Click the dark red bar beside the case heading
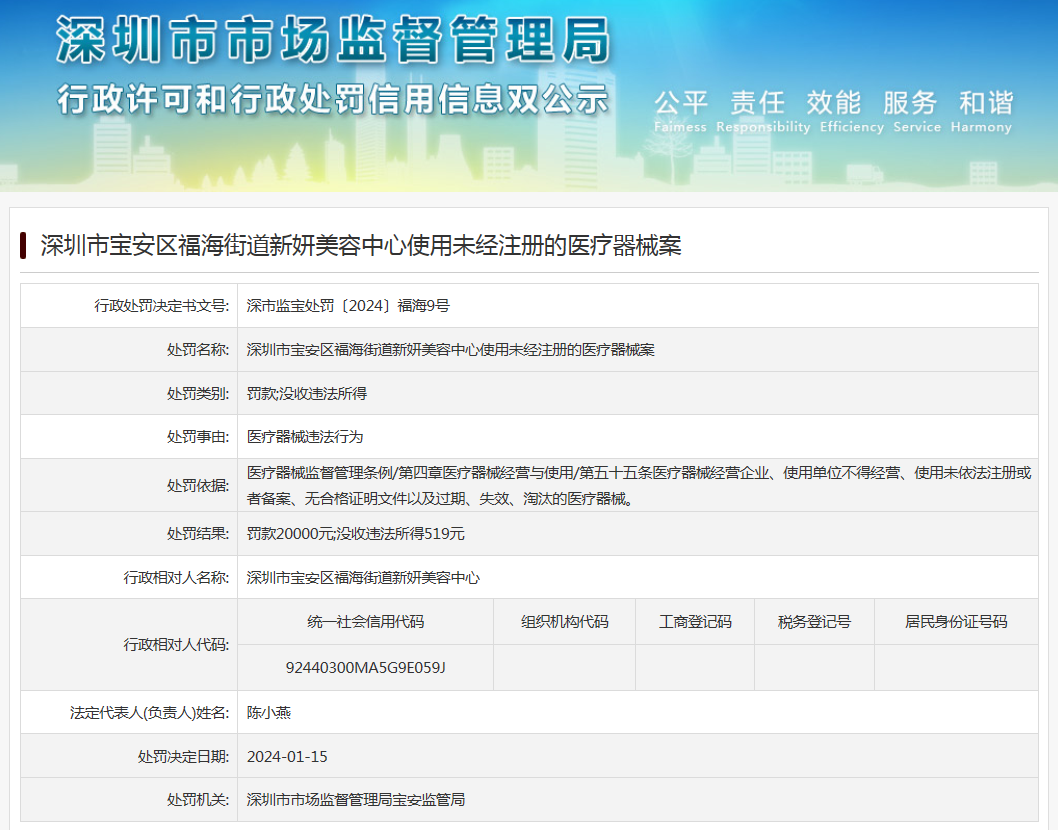 click(23, 246)
